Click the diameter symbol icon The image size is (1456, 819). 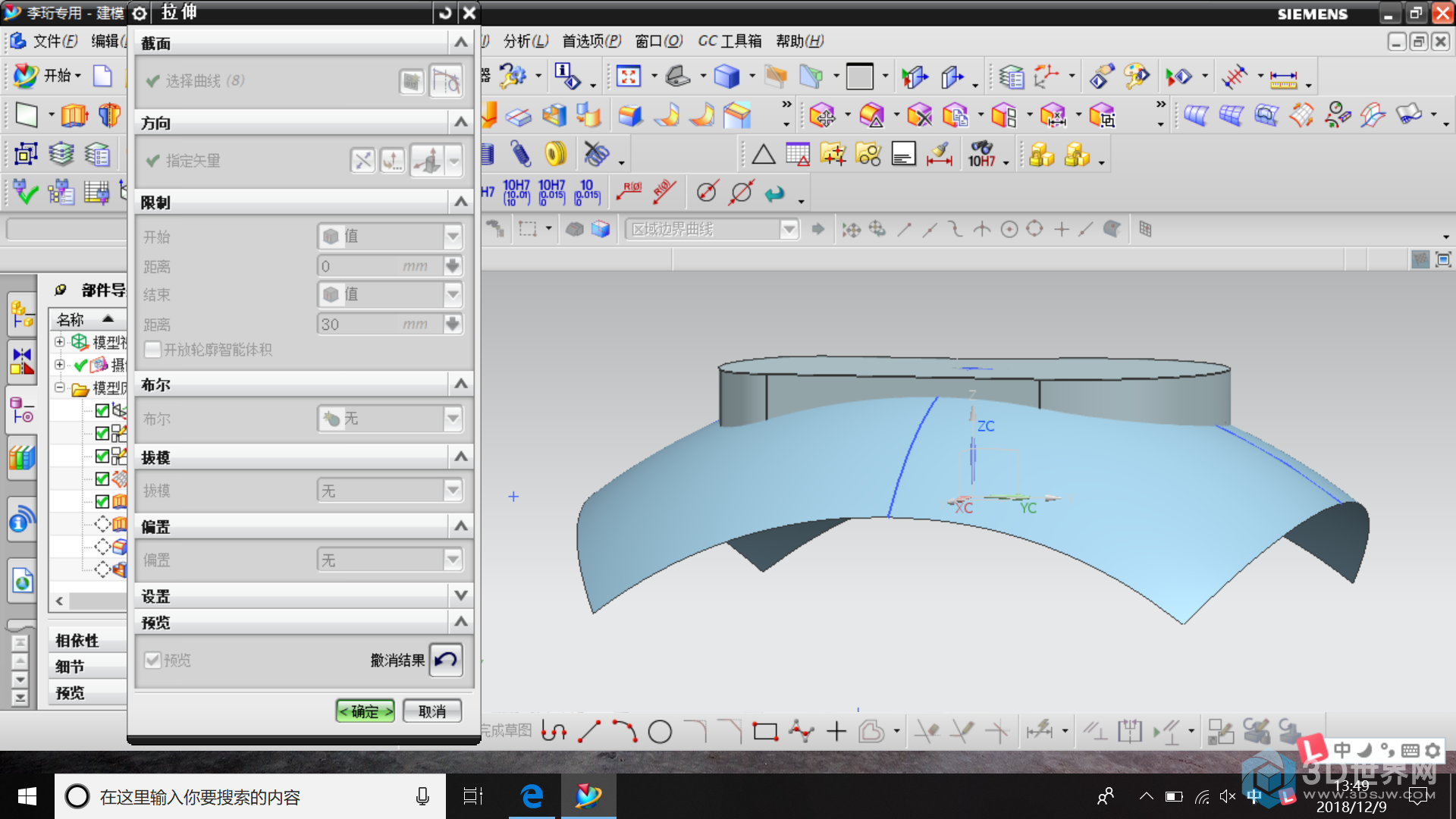click(x=706, y=192)
